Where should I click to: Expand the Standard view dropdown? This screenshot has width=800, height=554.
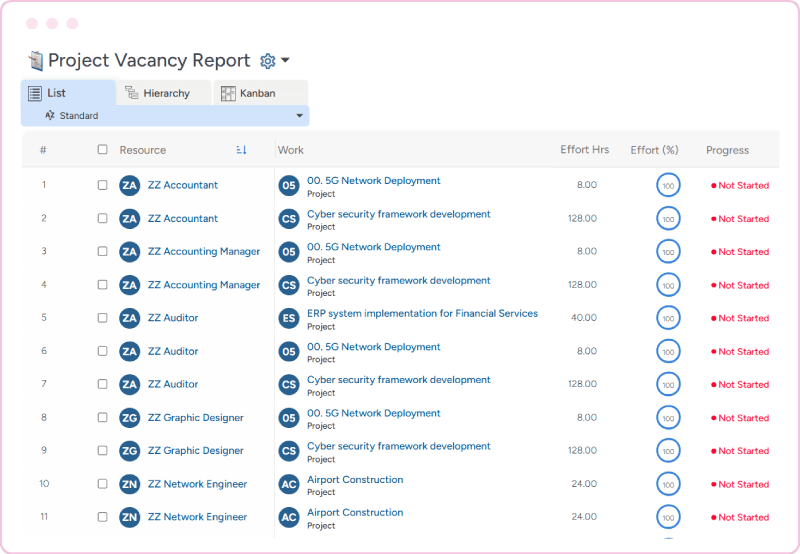click(x=298, y=116)
